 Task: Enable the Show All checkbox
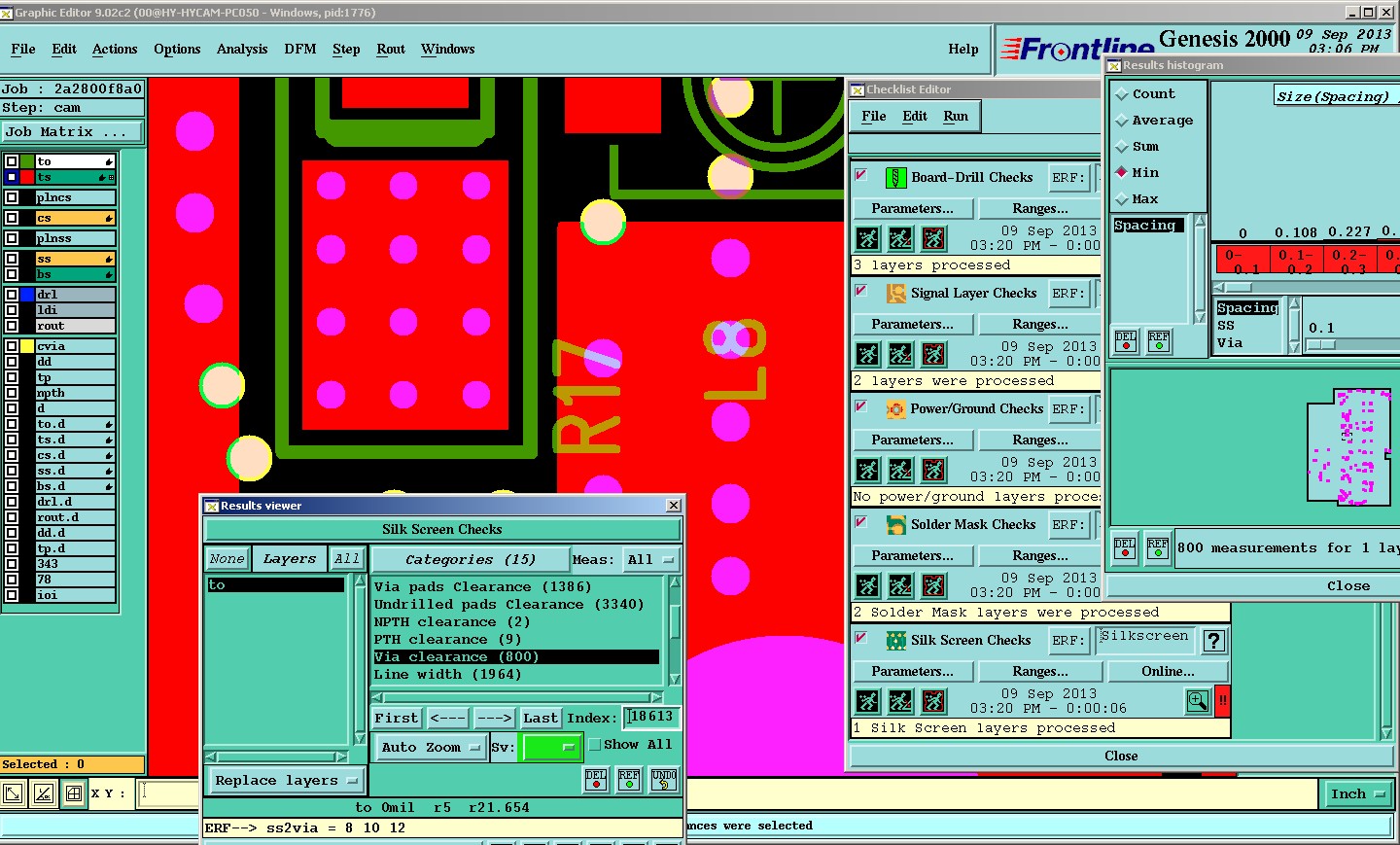click(595, 745)
